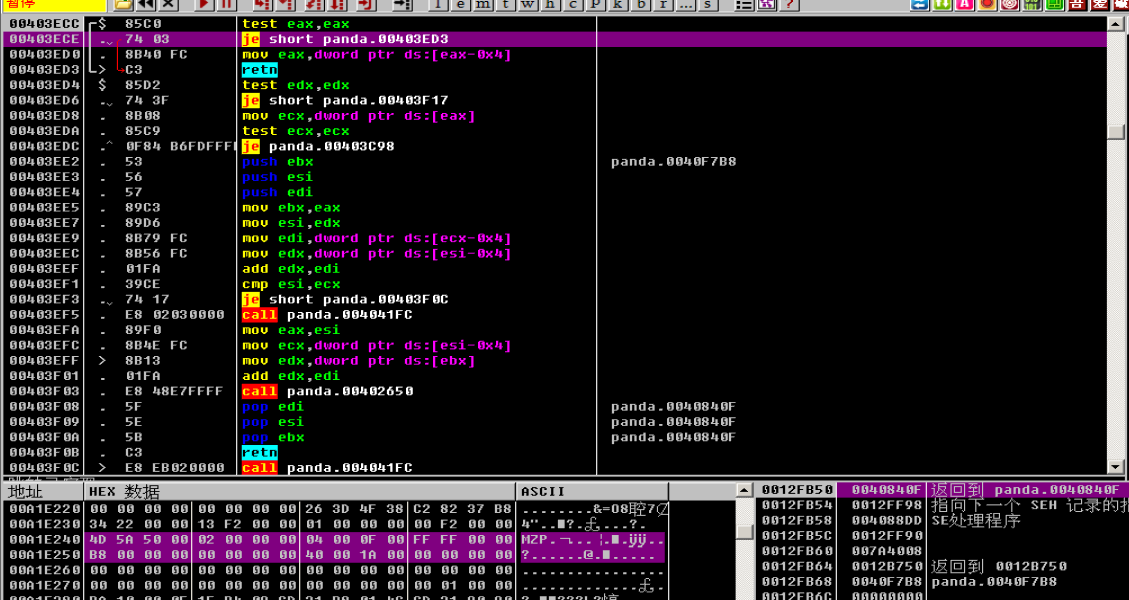Select 'call panda.004041FC' at 00403EF5
The image size is (1129, 600).
point(327,315)
